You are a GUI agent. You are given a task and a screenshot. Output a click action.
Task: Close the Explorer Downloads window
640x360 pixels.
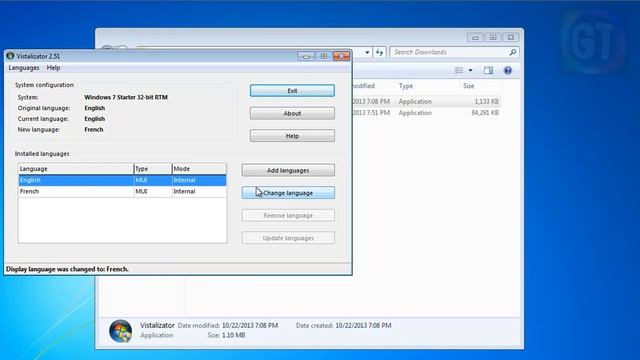coord(511,37)
